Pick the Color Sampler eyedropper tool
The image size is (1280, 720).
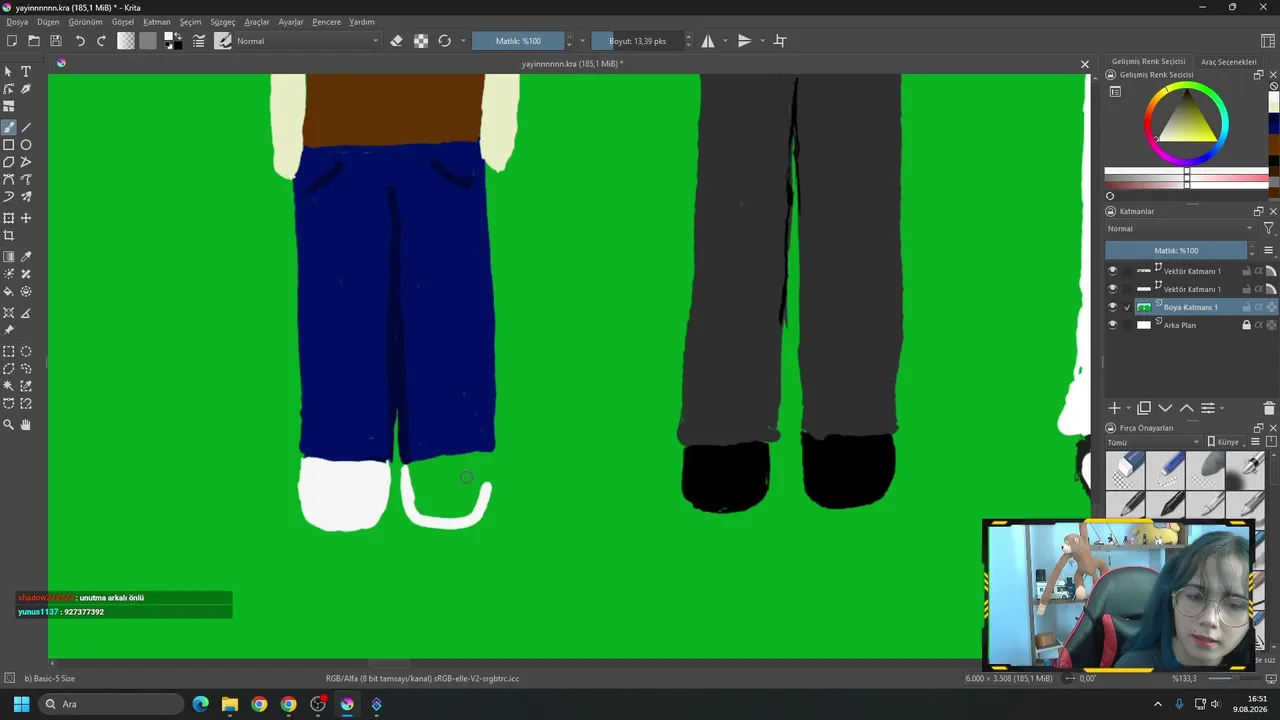coord(26,257)
